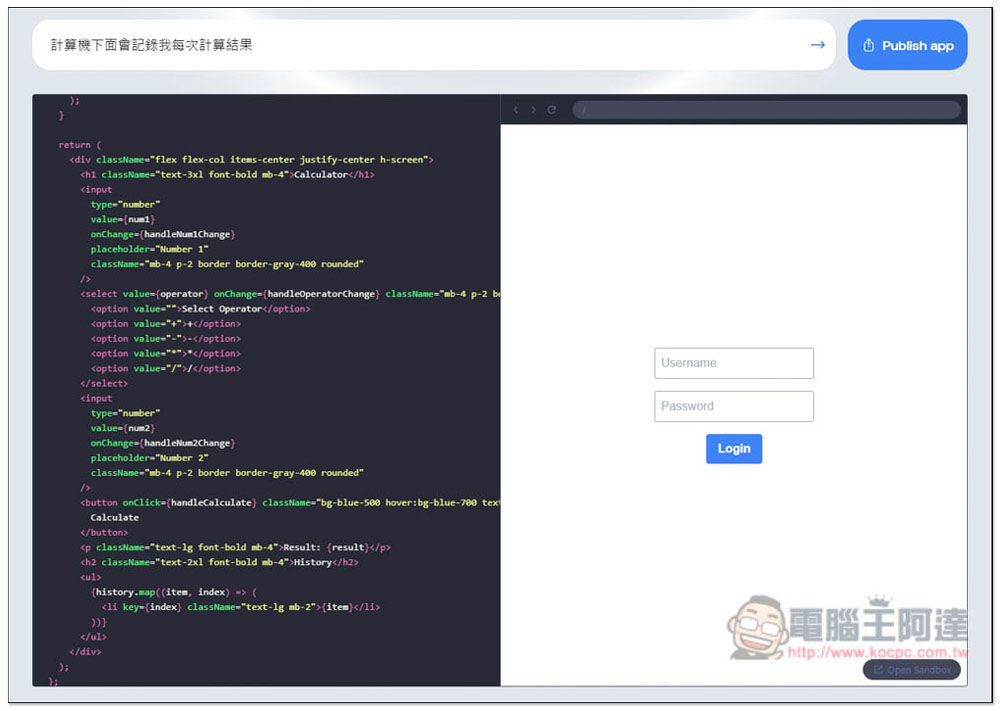Go forward in the preview browser
This screenshot has height=711, width=1000.
pyautogui.click(x=533, y=110)
